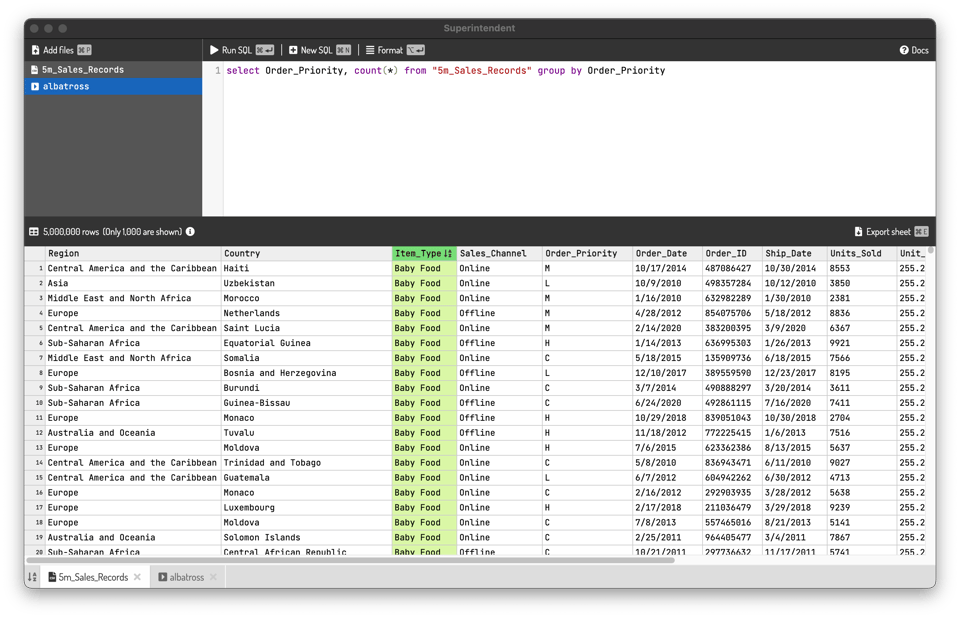Viewport: 960px width, 618px height.
Task: Click the Add files icon
Action: [36, 50]
